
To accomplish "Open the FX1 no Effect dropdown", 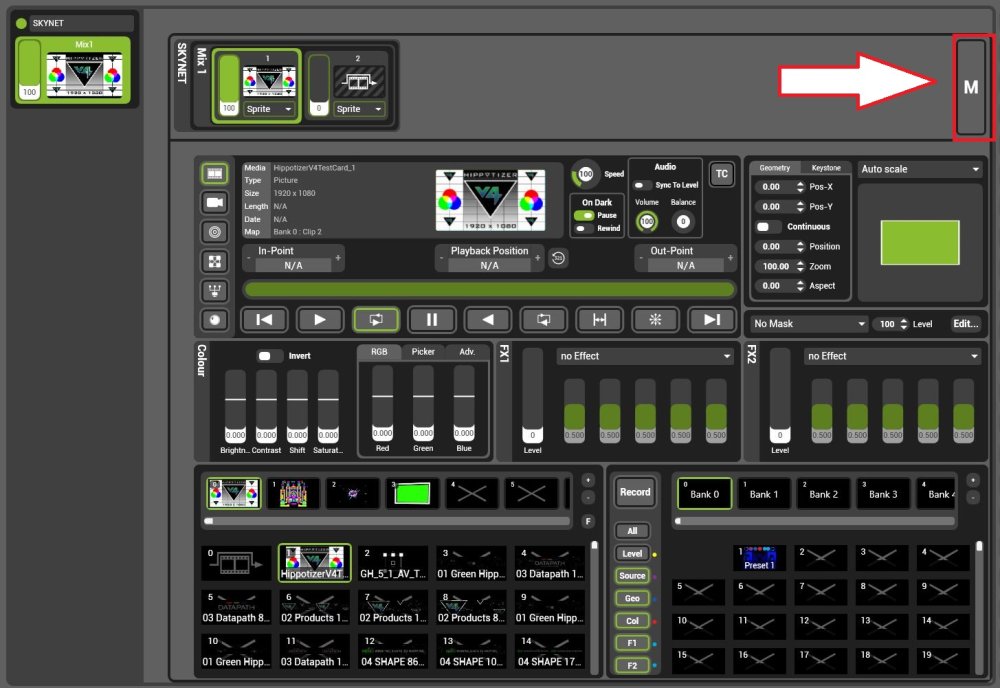I will (x=644, y=355).
